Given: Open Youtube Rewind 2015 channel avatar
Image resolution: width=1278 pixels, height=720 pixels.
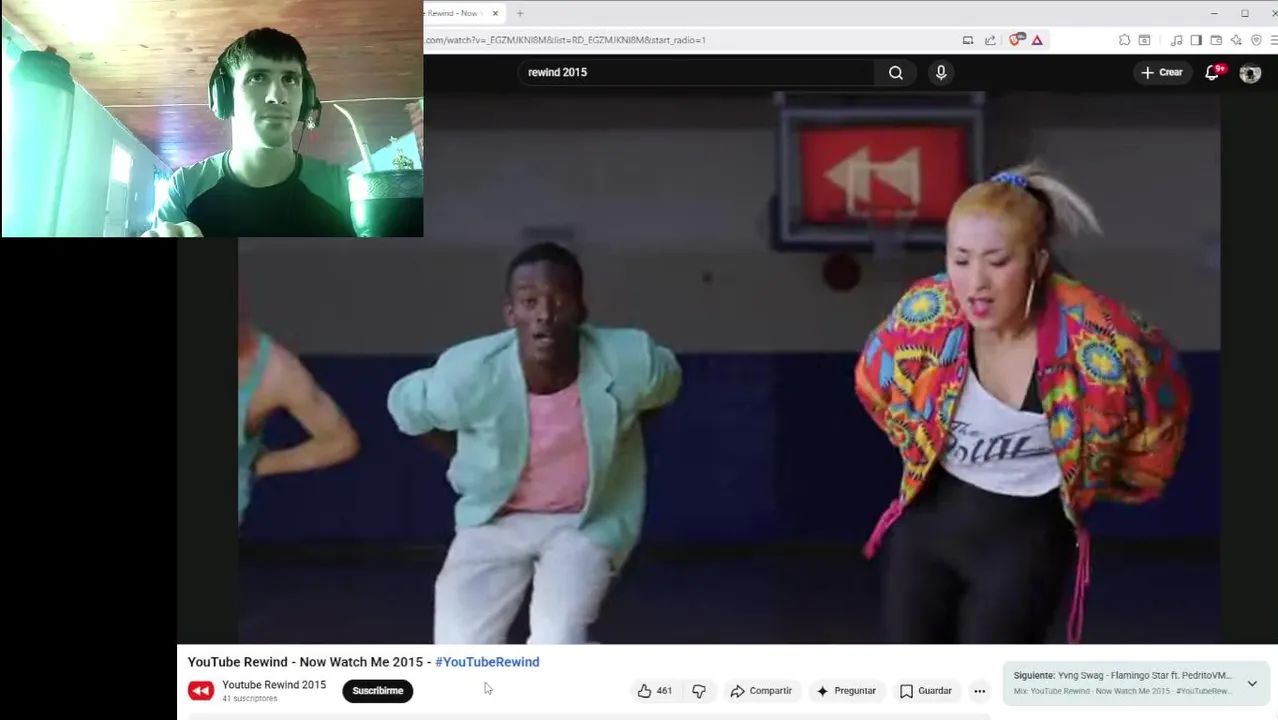Looking at the screenshot, I should pos(201,691).
